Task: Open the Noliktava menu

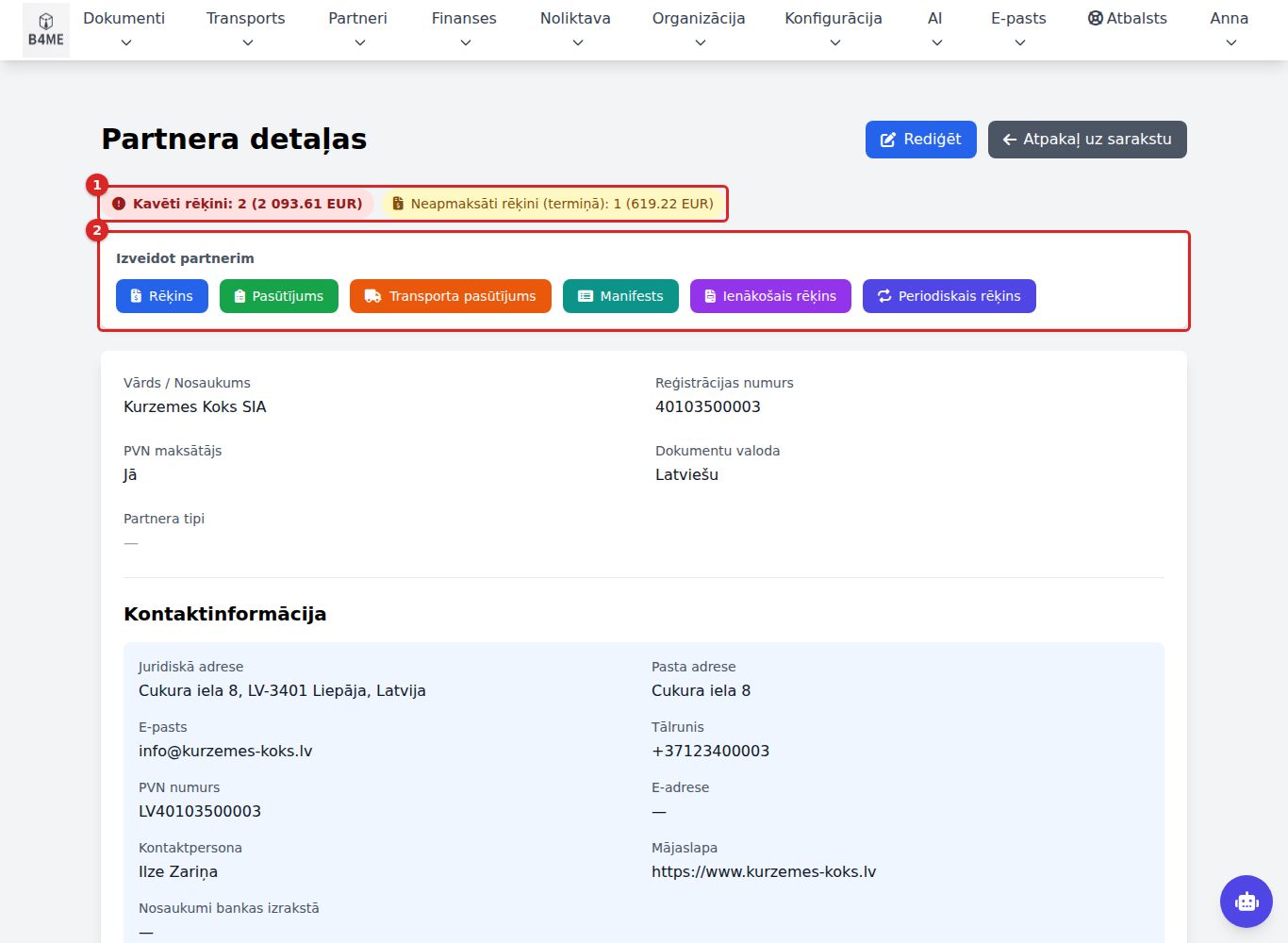Action: point(575,29)
